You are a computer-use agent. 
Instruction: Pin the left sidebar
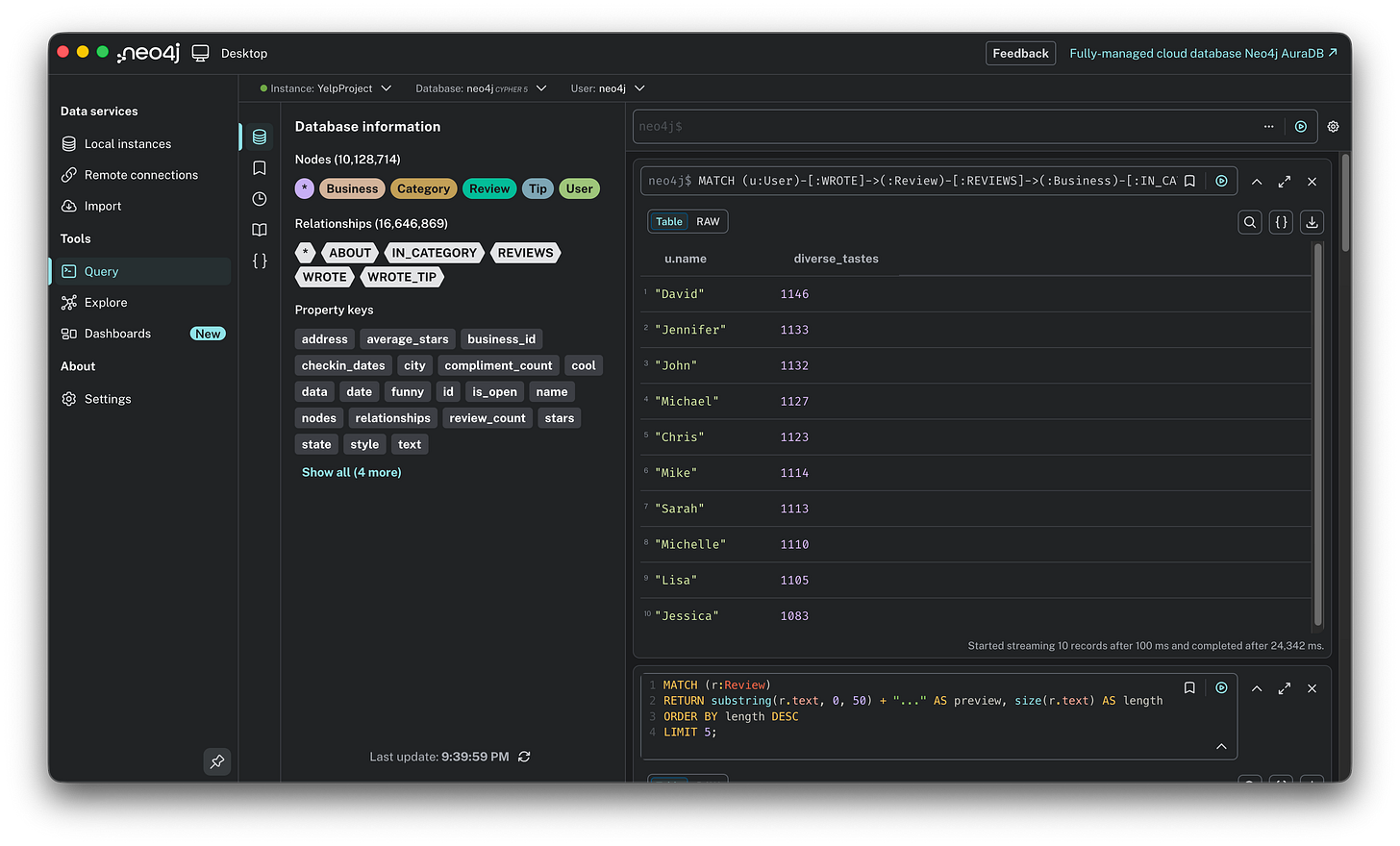tap(216, 761)
